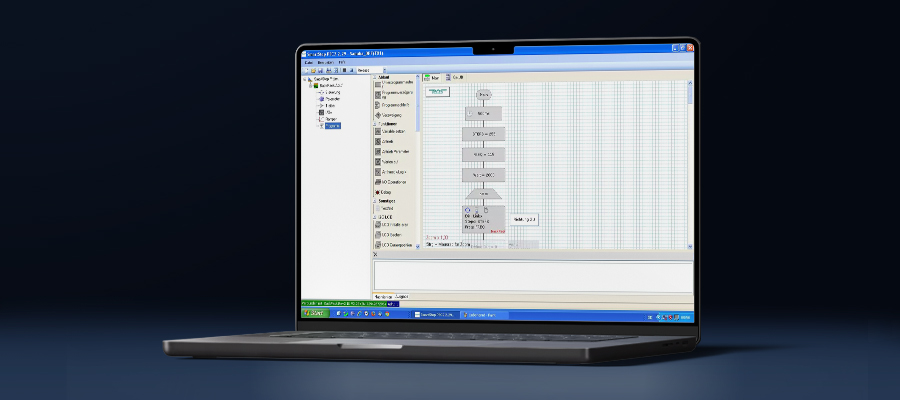The height and width of the screenshot is (400, 900).
Task: Switch to the second canvas tab
Action: tap(455, 77)
